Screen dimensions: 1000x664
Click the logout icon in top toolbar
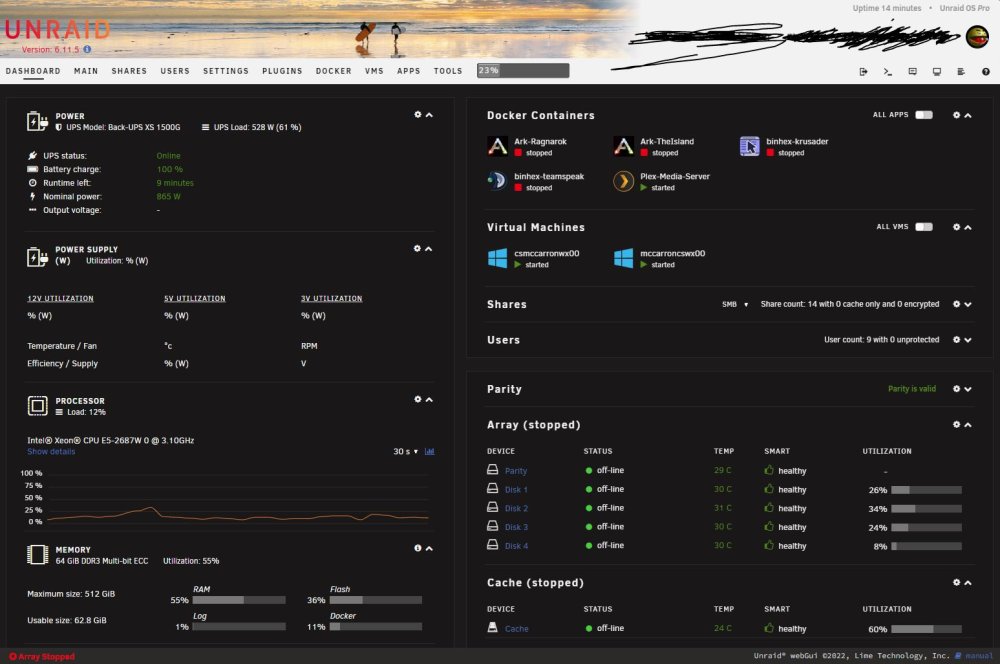(863, 71)
